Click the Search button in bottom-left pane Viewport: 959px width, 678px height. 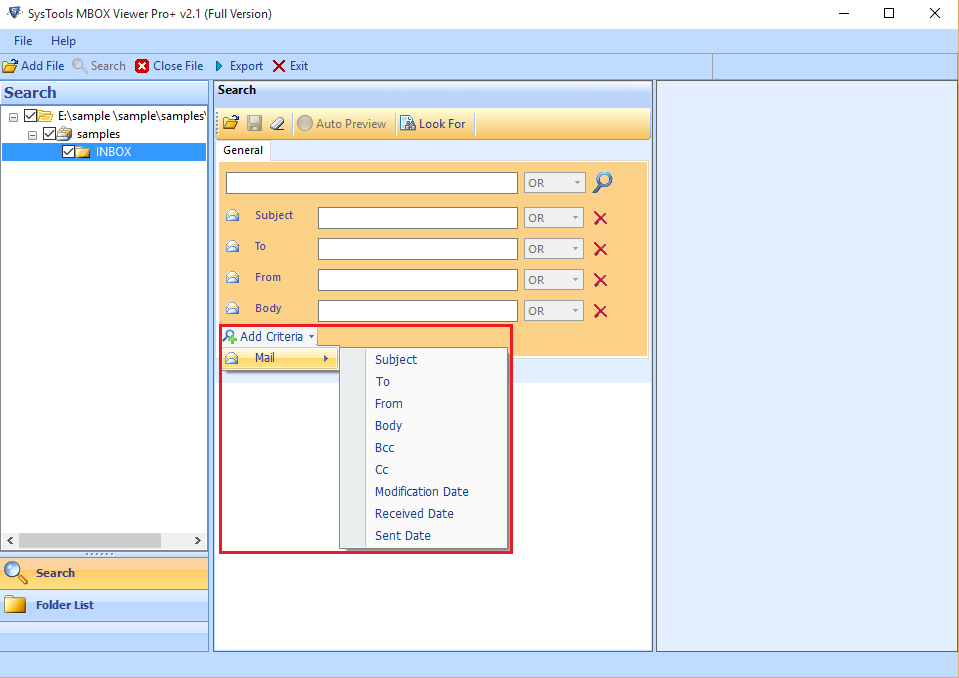pos(104,573)
